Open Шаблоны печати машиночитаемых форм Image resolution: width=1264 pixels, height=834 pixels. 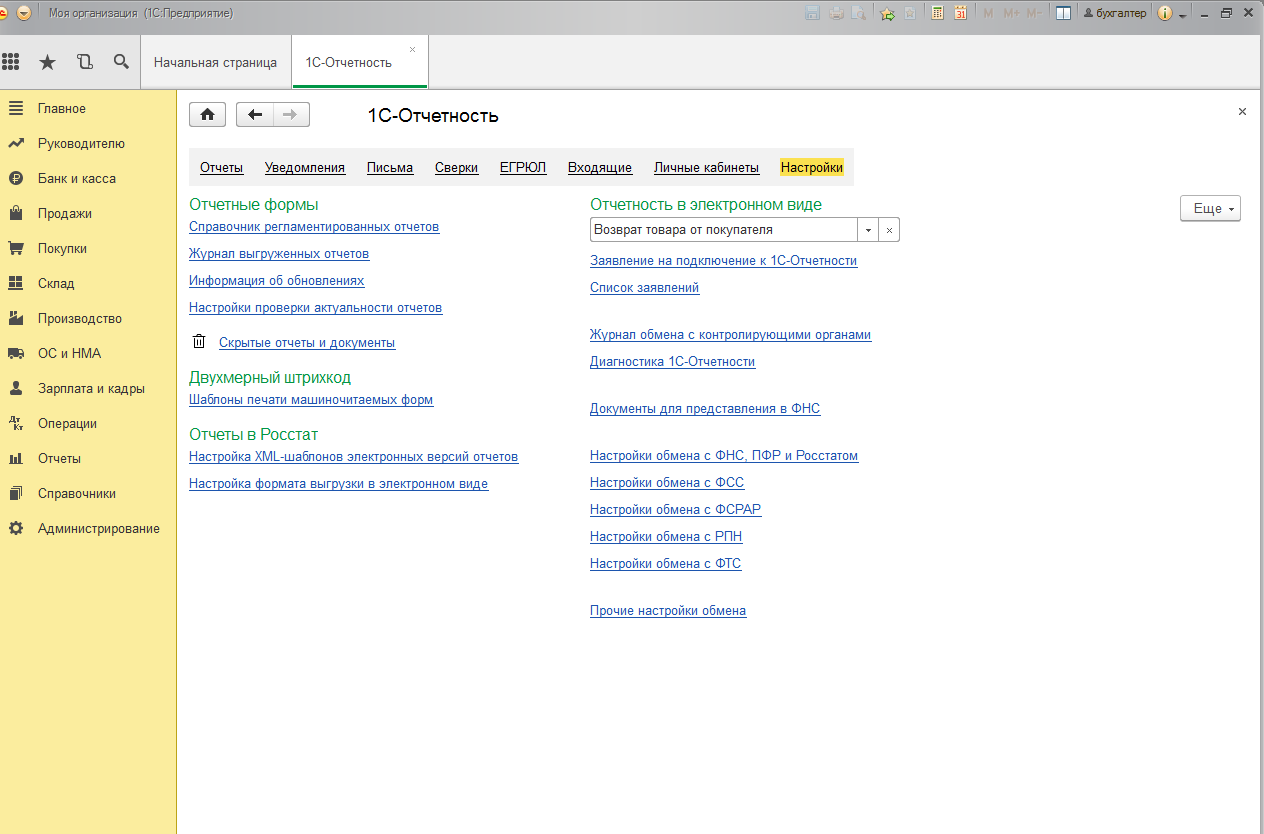311,400
